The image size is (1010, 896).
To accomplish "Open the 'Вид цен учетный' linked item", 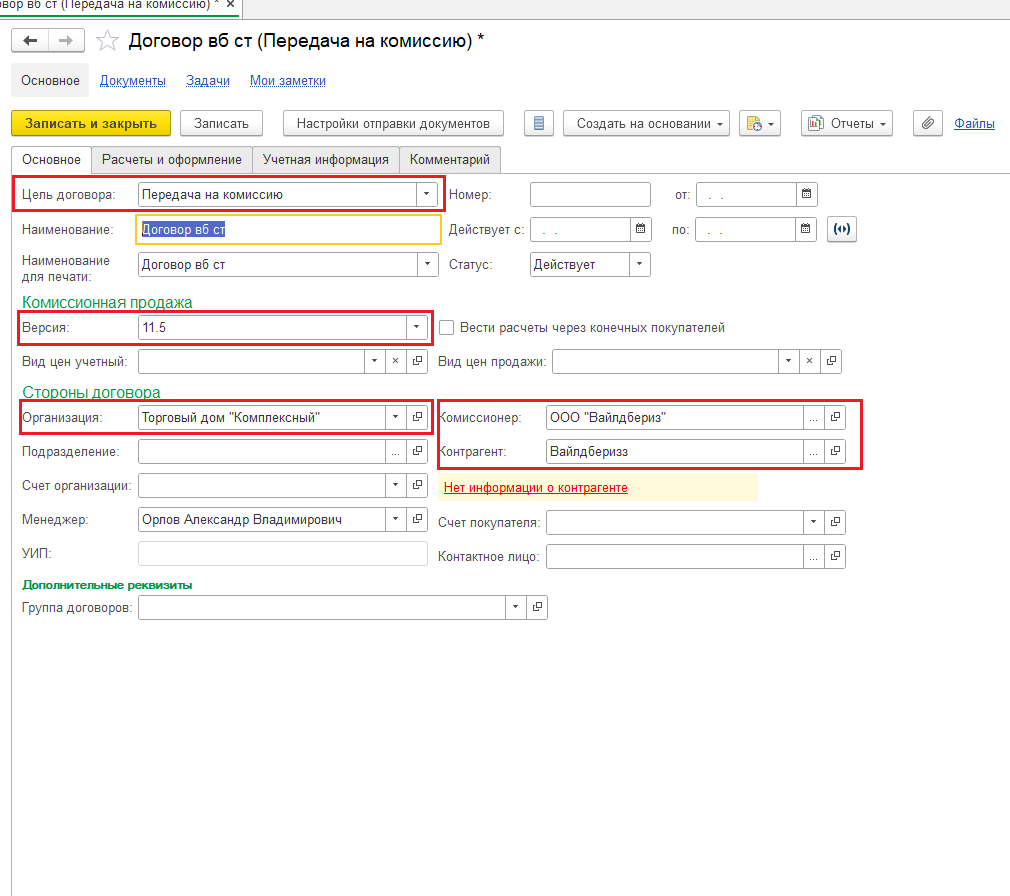I will click(417, 361).
